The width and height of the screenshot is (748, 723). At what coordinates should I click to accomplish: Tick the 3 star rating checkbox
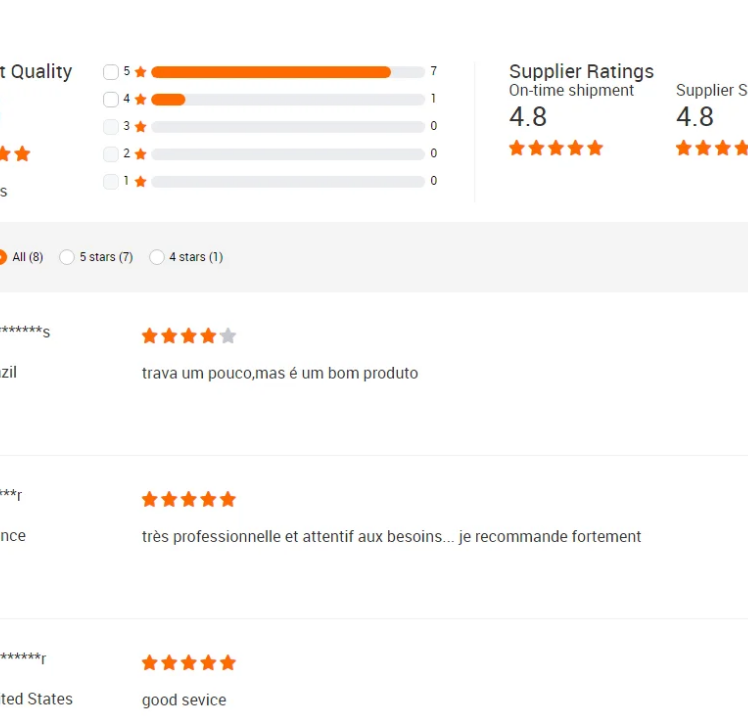point(111,126)
